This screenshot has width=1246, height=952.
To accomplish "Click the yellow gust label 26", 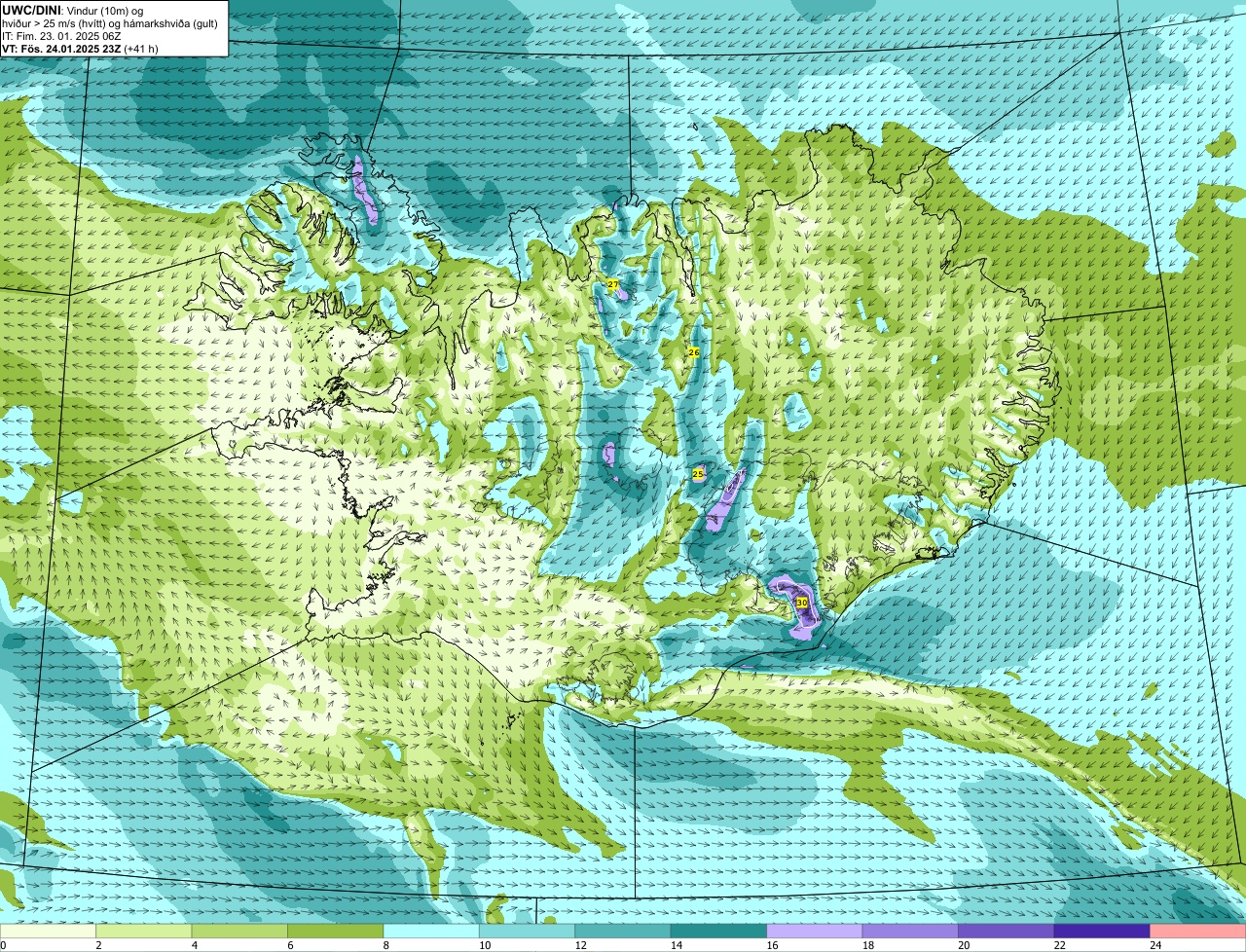I will (694, 351).
